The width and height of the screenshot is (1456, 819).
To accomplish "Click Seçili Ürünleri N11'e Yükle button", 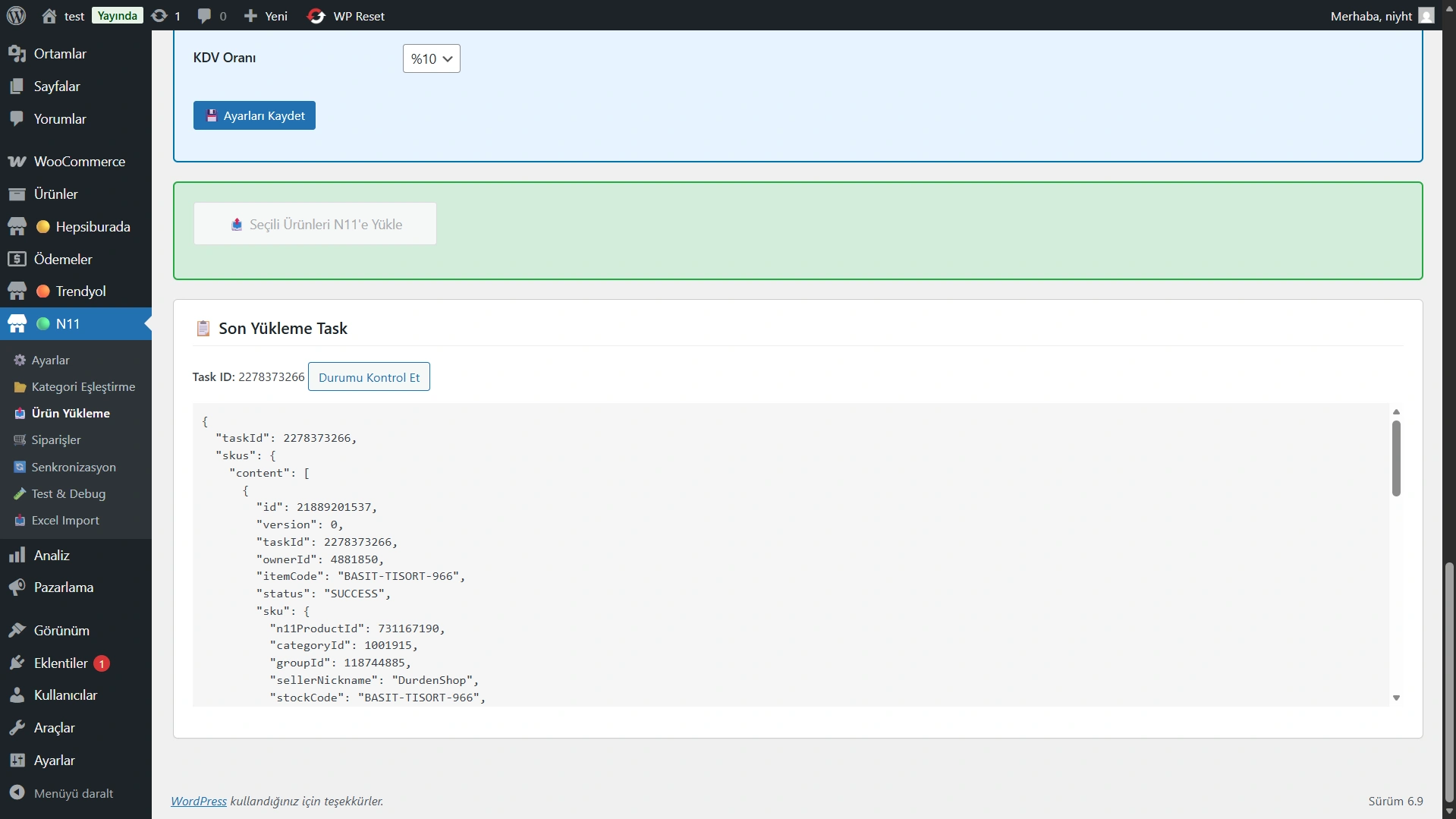I will tap(315, 224).
